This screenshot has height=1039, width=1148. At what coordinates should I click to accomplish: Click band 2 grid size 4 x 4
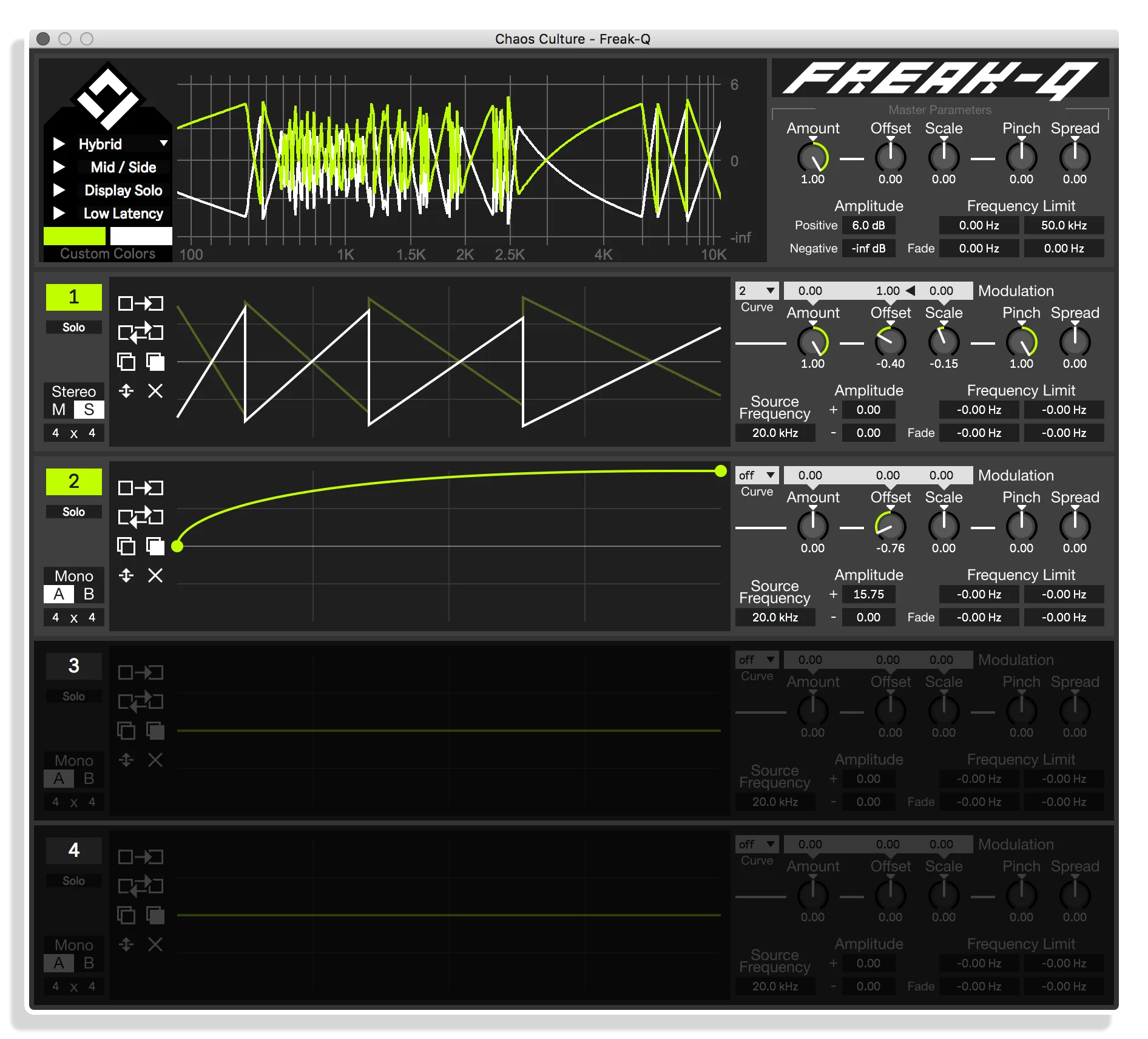click(x=74, y=617)
